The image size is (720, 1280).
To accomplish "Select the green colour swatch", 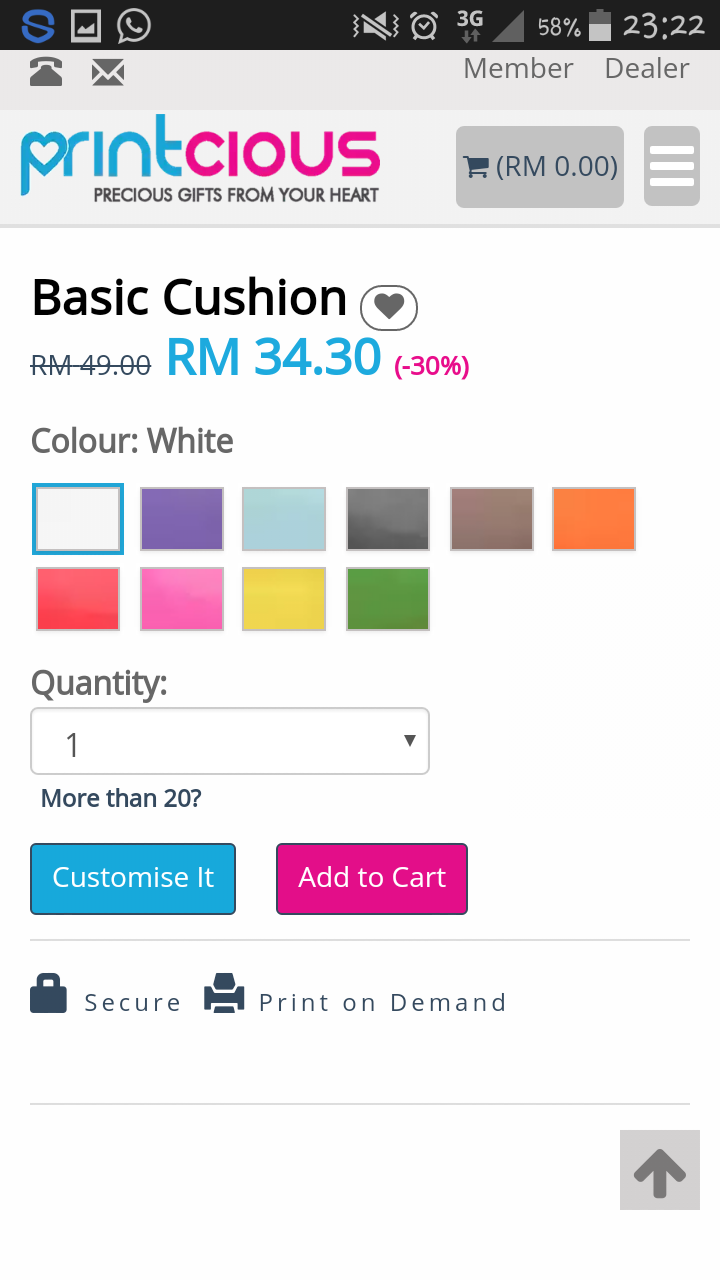I will pyautogui.click(x=388, y=599).
